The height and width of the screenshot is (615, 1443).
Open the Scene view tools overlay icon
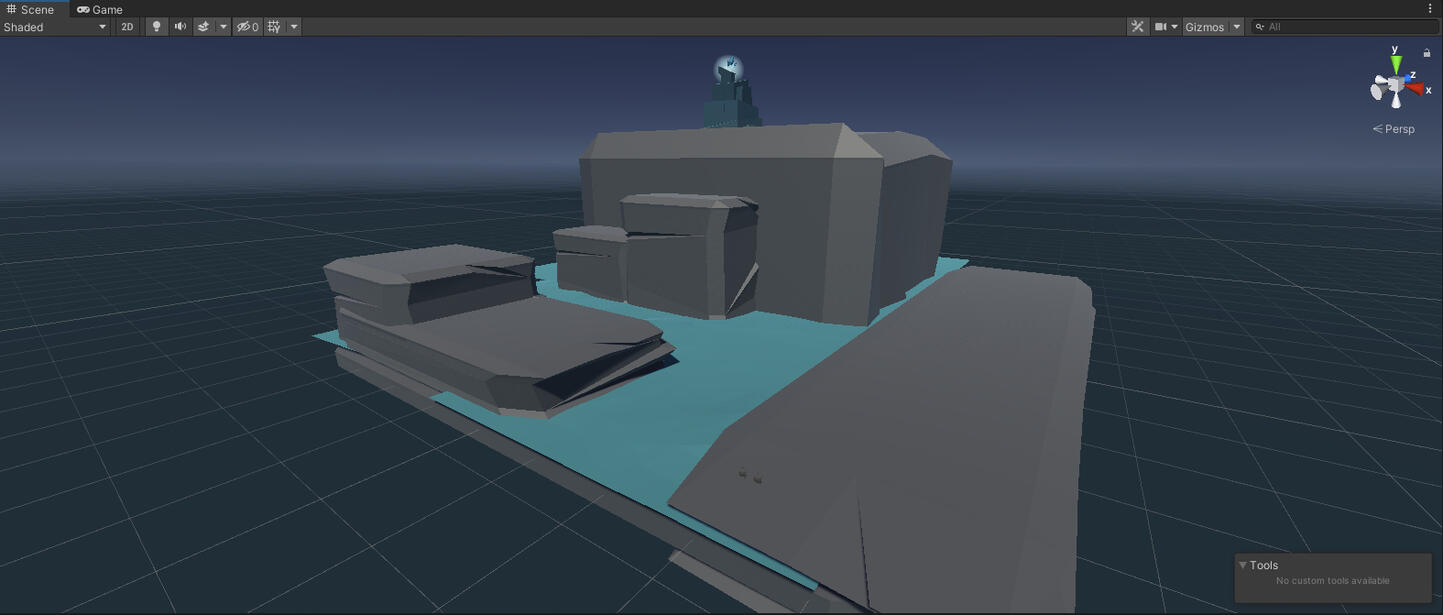[1138, 26]
